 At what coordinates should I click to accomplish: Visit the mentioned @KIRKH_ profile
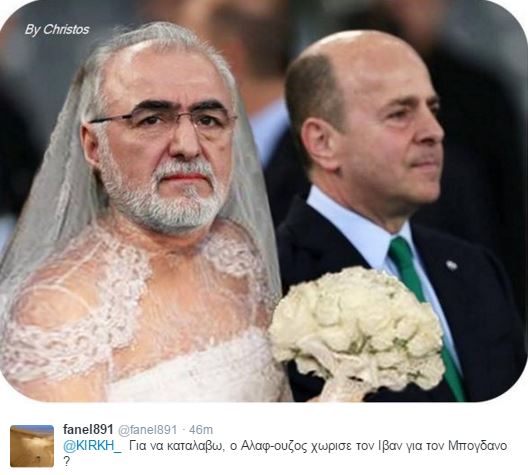[92, 445]
